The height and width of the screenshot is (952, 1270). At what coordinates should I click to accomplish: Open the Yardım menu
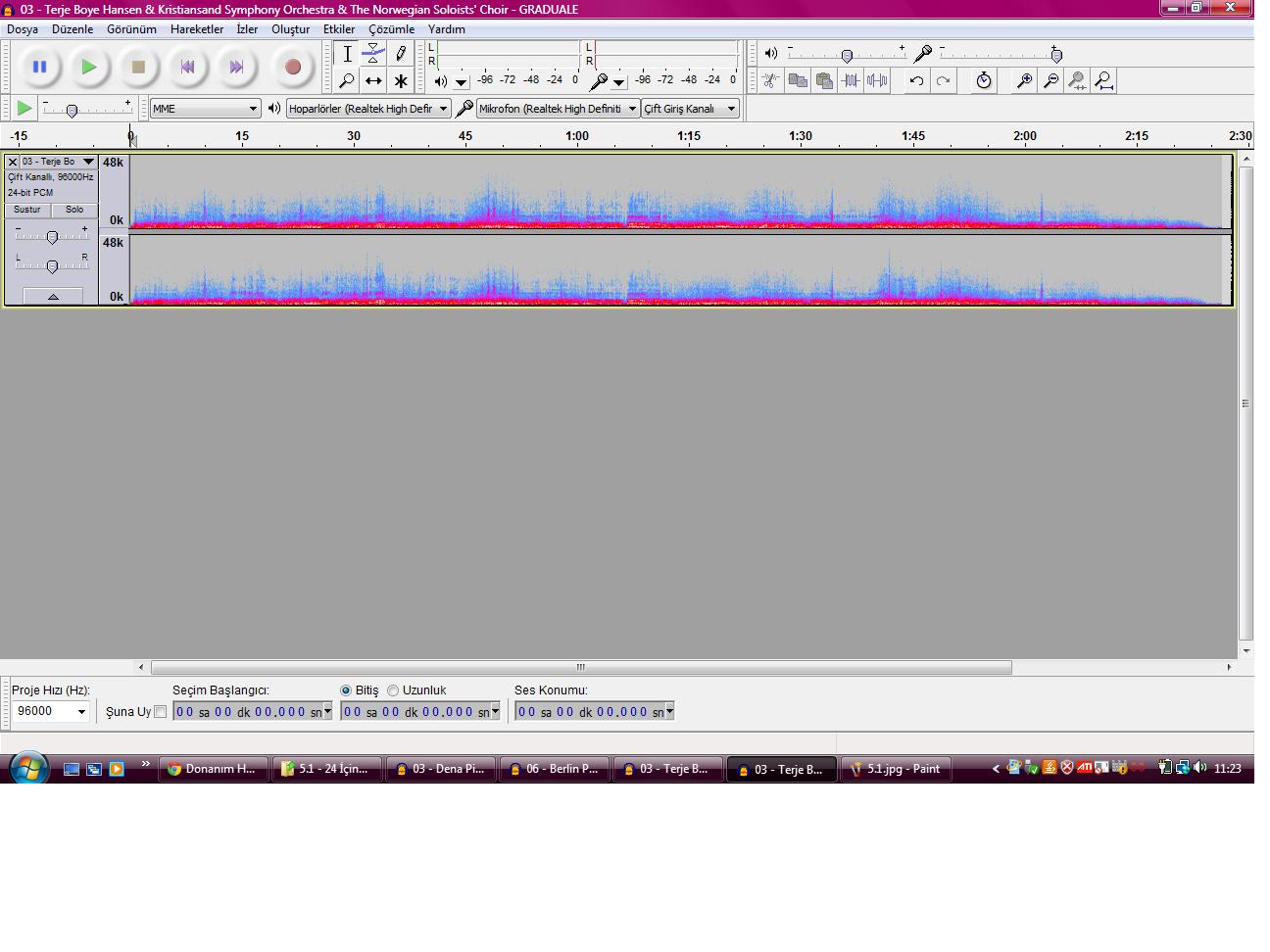(446, 29)
